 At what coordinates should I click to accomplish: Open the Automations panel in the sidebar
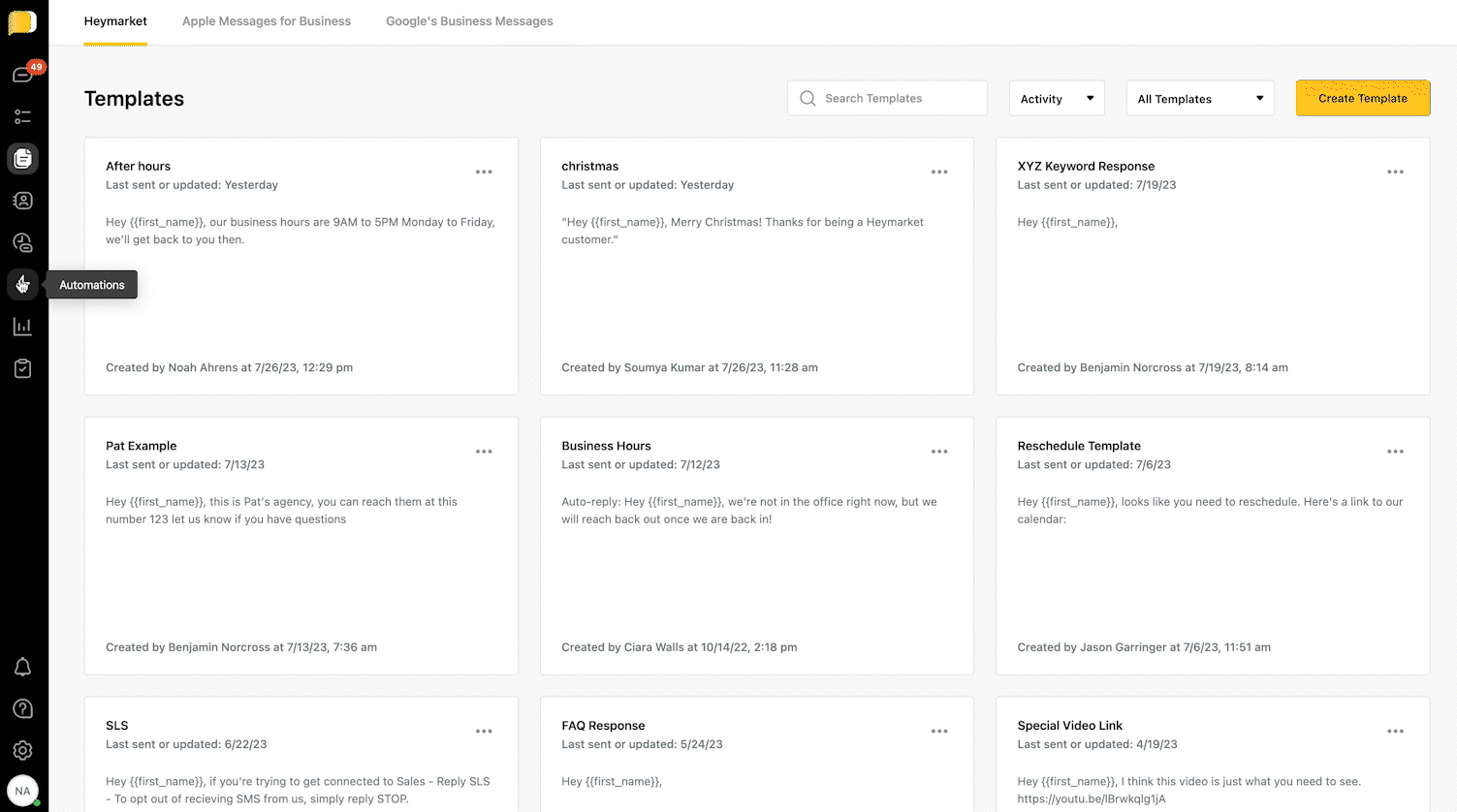[x=22, y=284]
